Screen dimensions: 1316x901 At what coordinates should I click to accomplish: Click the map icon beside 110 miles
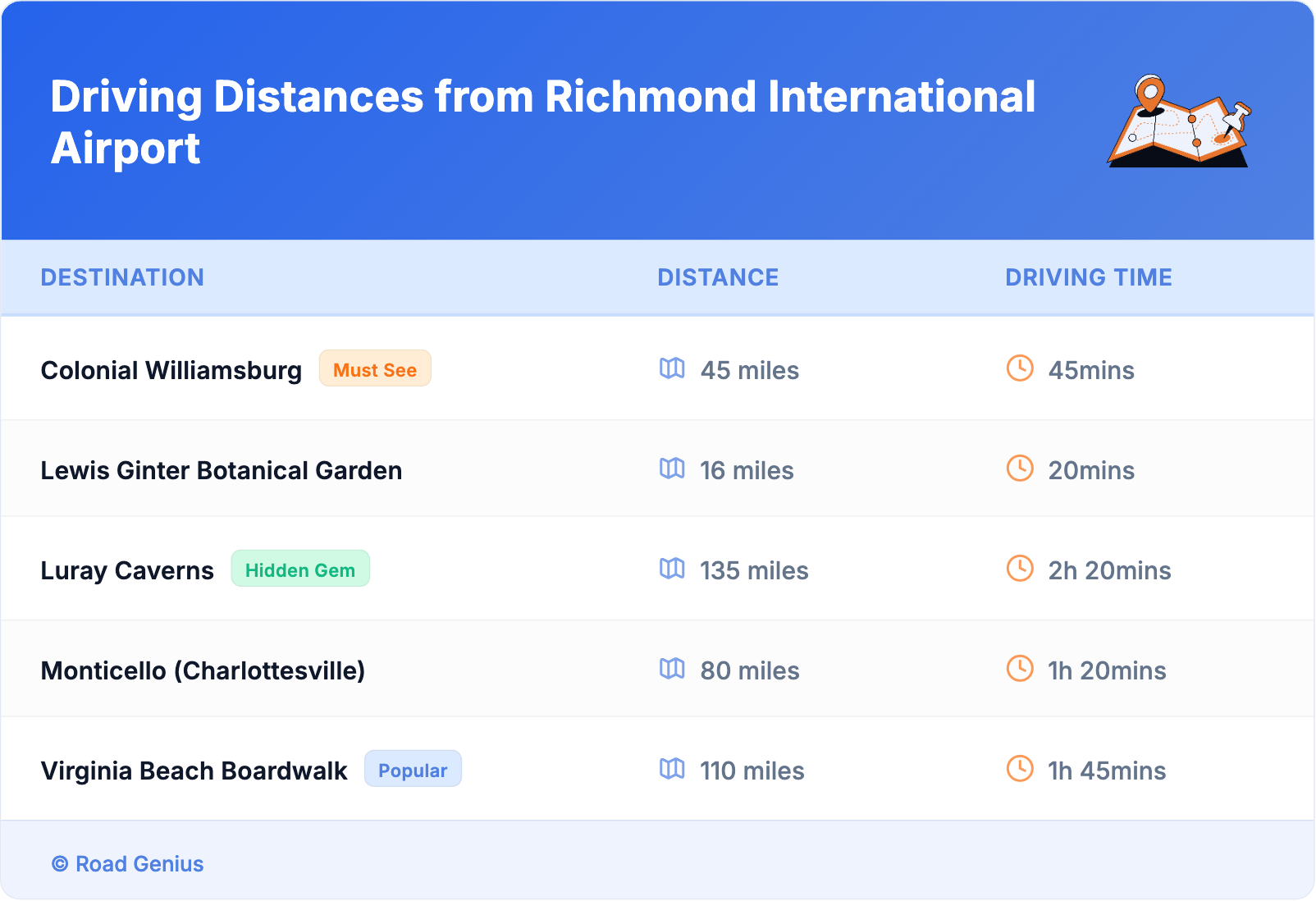(x=672, y=769)
